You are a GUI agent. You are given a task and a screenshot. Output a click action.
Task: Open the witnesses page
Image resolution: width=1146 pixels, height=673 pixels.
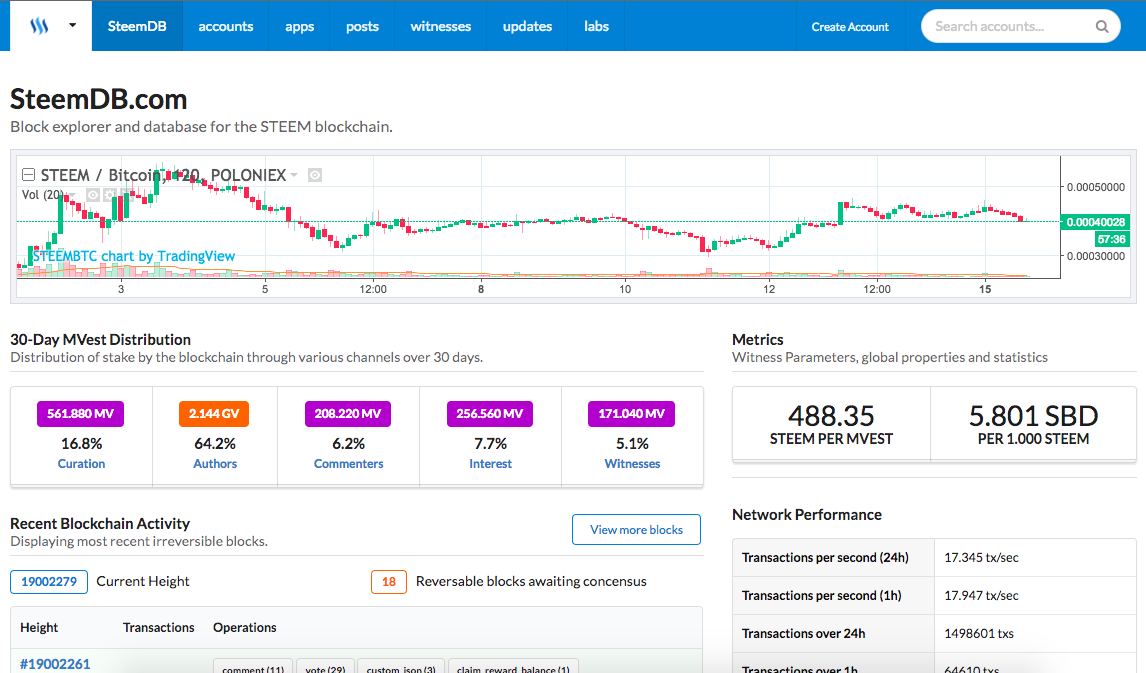pos(441,26)
